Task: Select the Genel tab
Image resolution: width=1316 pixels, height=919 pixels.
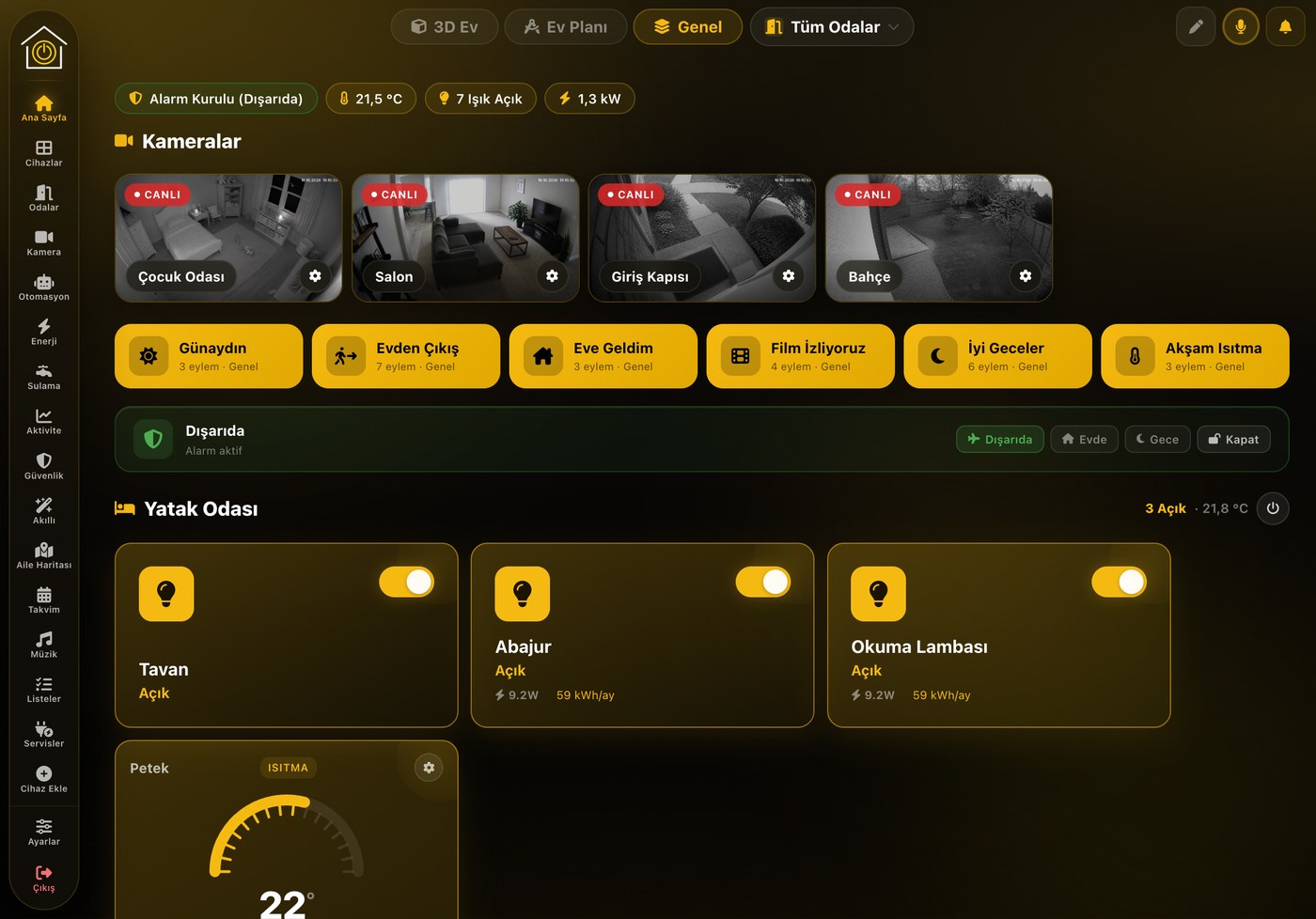Action: [688, 26]
